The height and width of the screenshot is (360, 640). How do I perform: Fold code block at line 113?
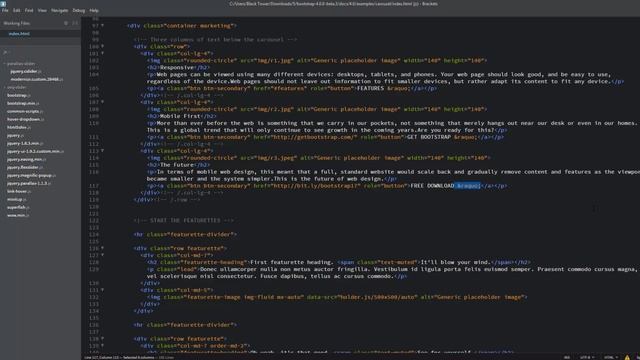pos(102,151)
